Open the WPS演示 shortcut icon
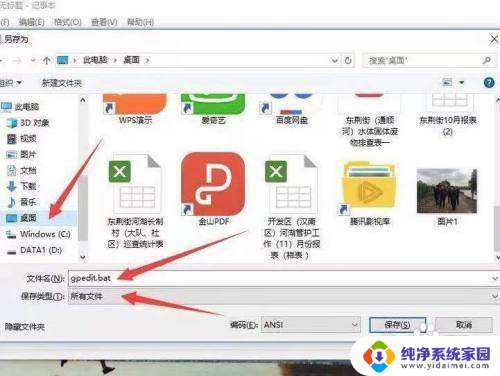 135,104
